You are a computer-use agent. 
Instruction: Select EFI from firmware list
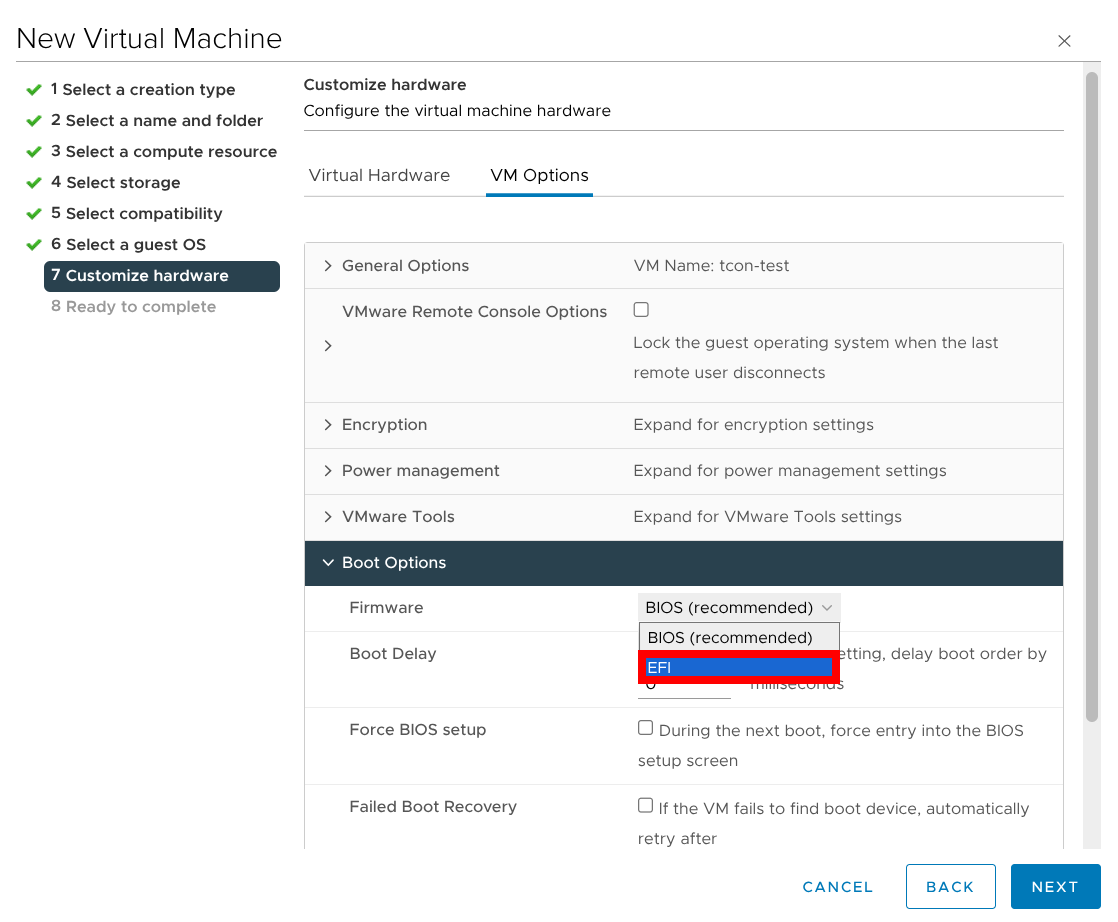click(738, 667)
